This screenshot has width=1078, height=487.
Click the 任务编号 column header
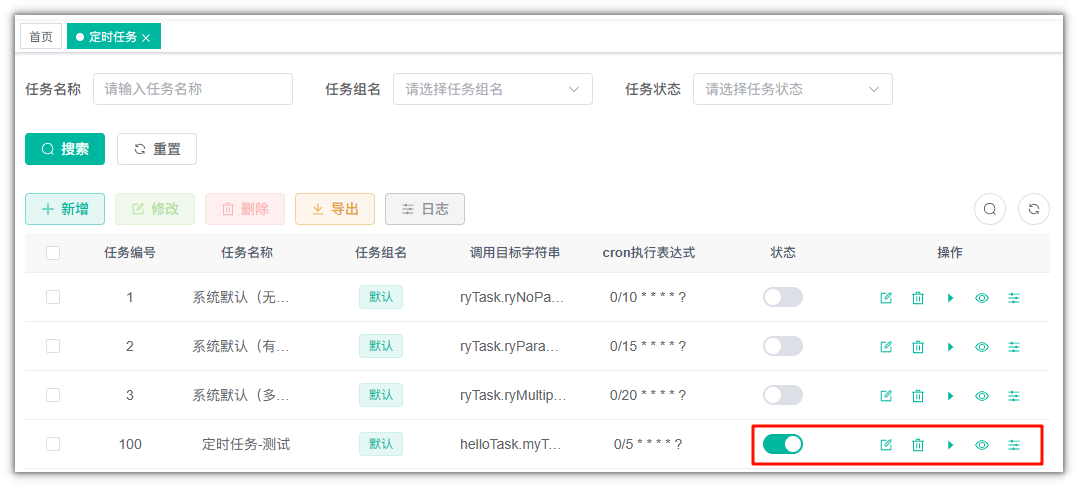[x=130, y=252]
